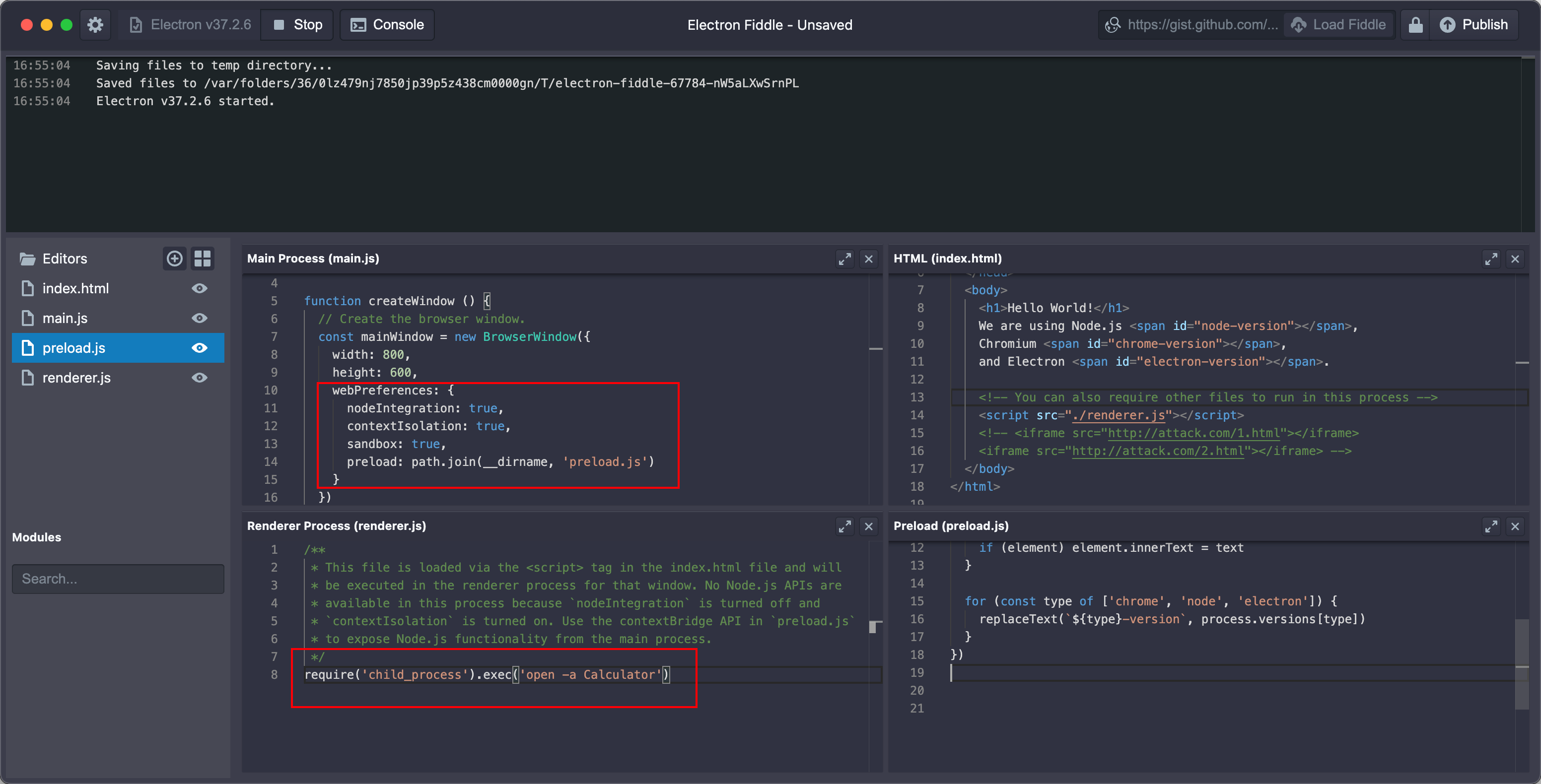Click 'contextIsolation: true' line
1541x784 pixels.
pos(428,426)
